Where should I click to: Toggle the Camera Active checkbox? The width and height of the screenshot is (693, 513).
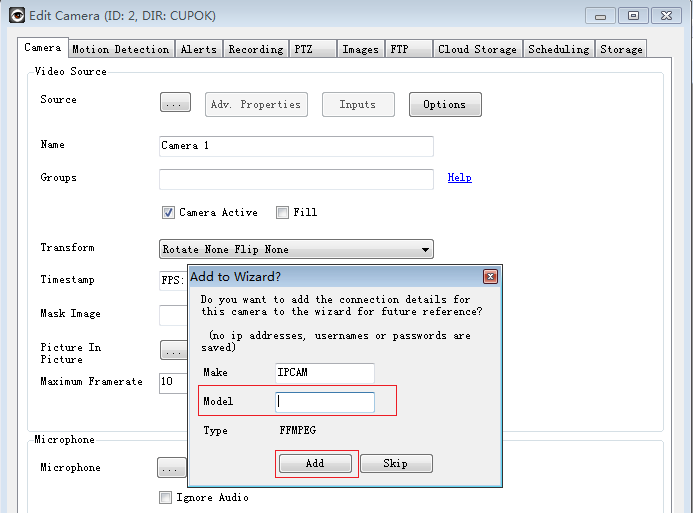tap(168, 212)
